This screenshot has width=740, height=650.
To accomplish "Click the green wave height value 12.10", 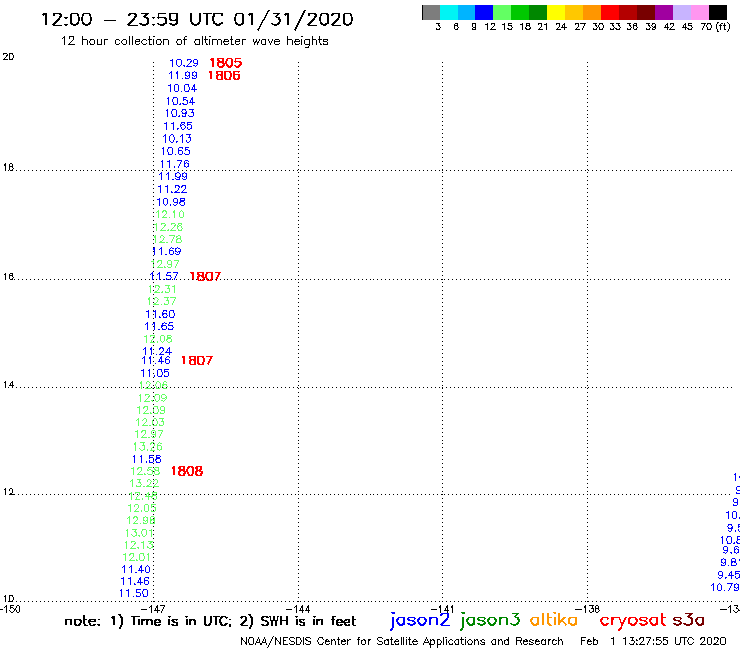I will click(x=170, y=214).
